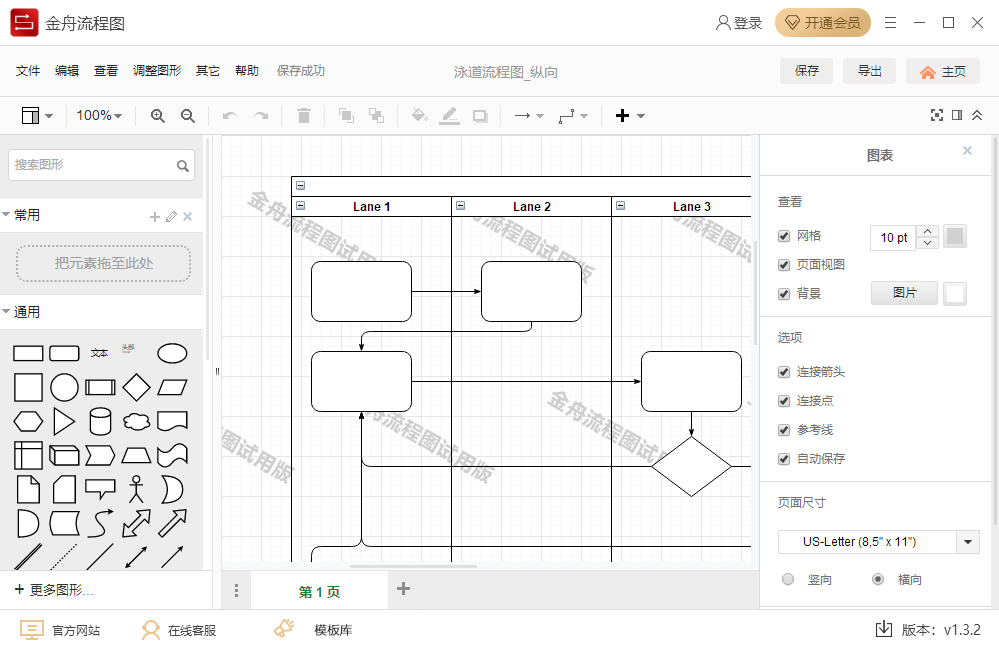Click the zoom in magnifier icon
Screen dimensions: 999x650
(x=157, y=116)
